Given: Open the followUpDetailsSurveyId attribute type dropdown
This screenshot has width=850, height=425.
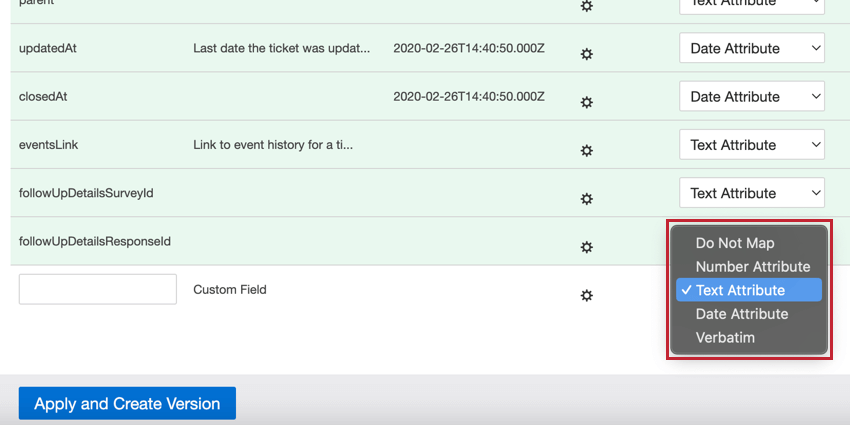Looking at the screenshot, I should 751,192.
